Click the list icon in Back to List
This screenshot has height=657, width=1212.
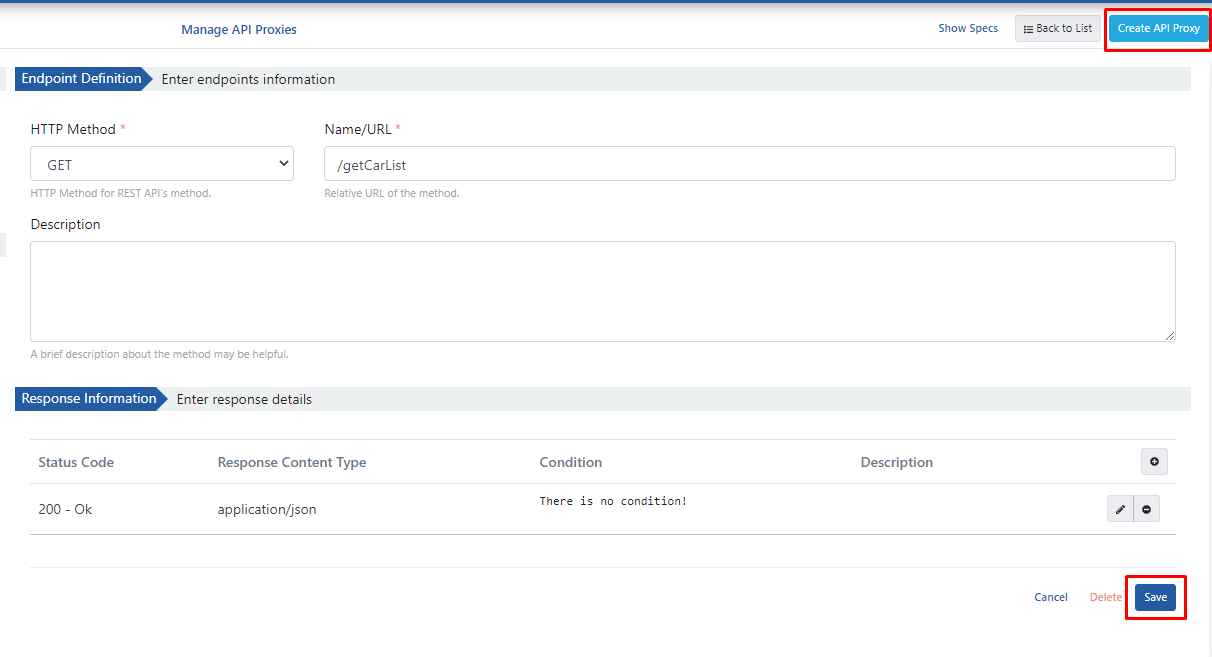(x=1028, y=29)
